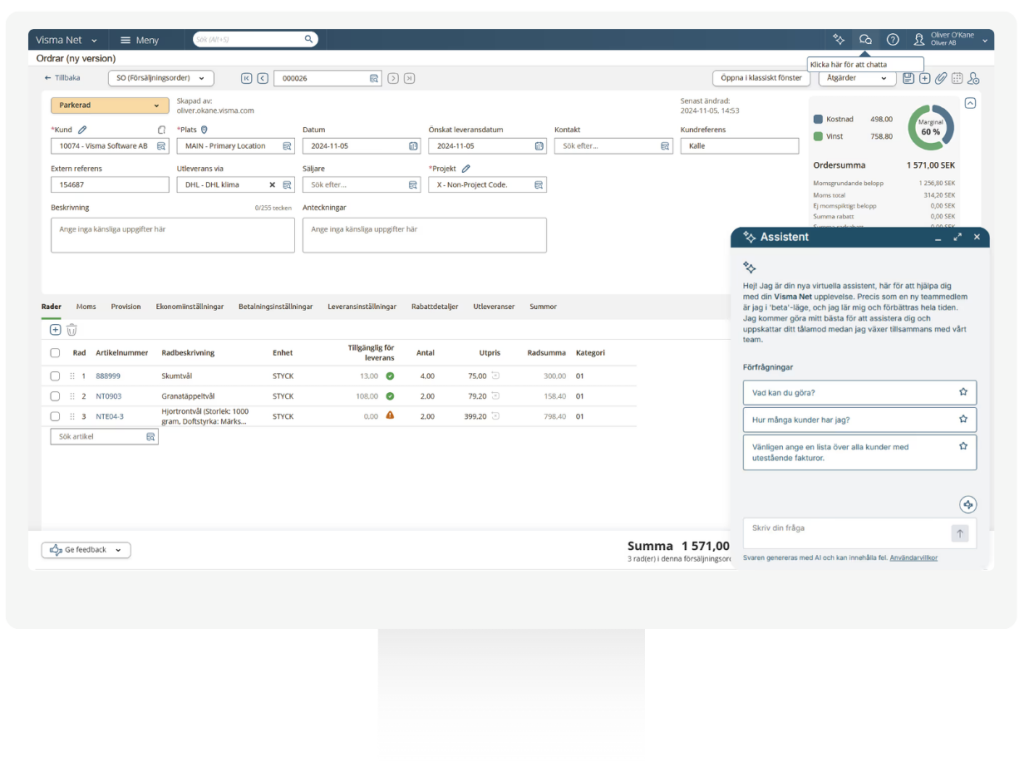Click the pencil edit icon next to Kund

coord(83,129)
